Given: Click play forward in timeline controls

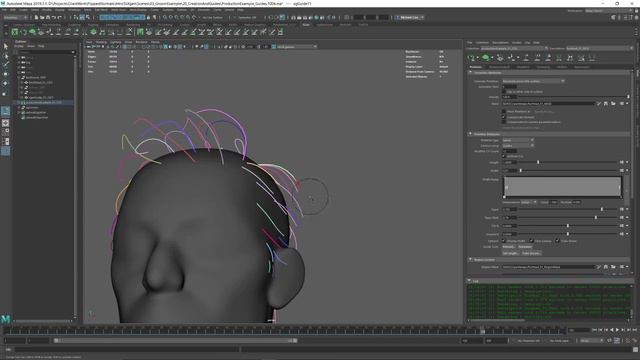Looking at the screenshot, I should [x=617, y=330].
